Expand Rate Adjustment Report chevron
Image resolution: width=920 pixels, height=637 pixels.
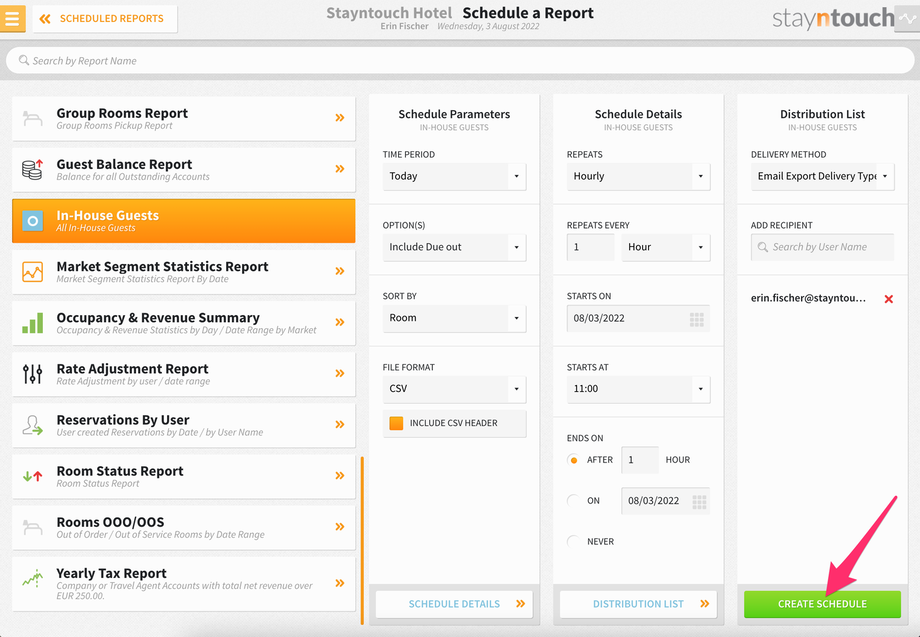340,373
